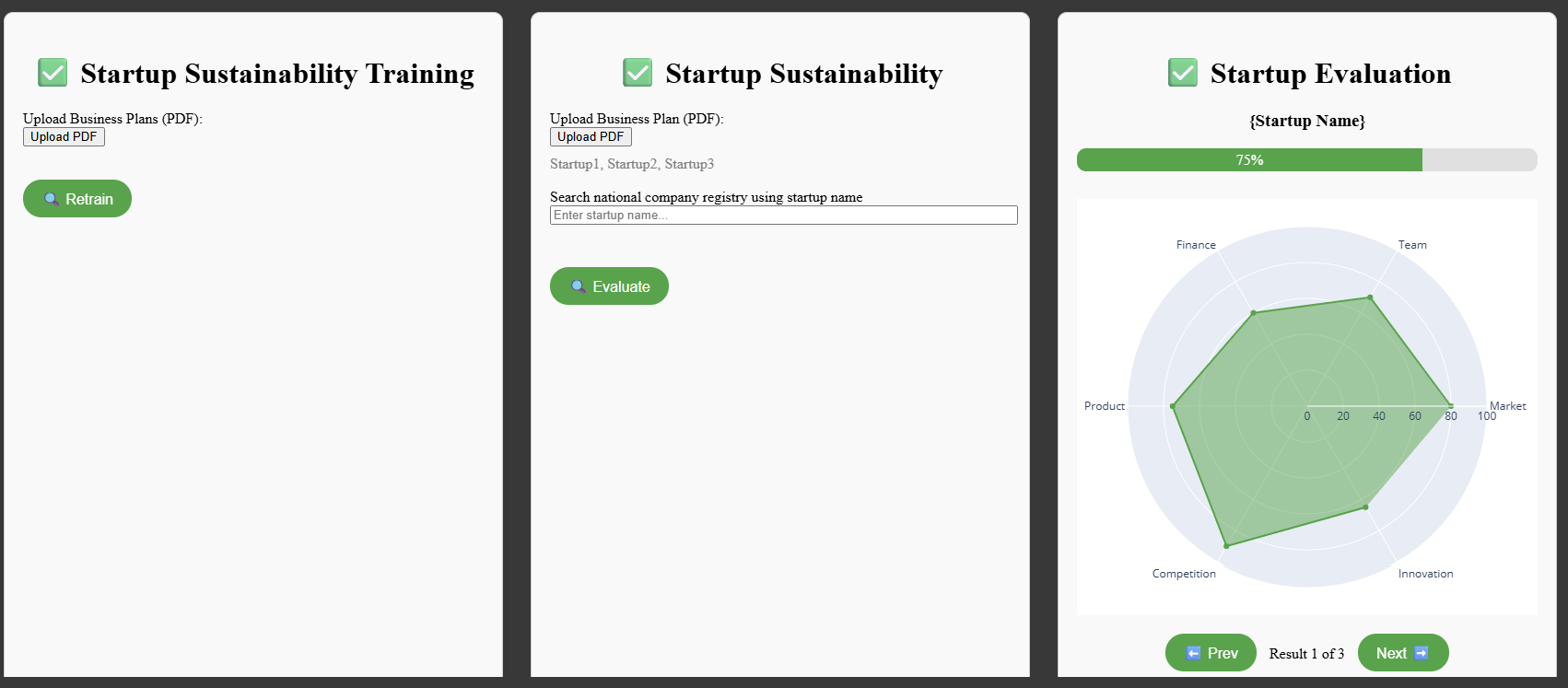Click the checkmark icon in the middle panel title
The image size is (1568, 688).
[638, 73]
